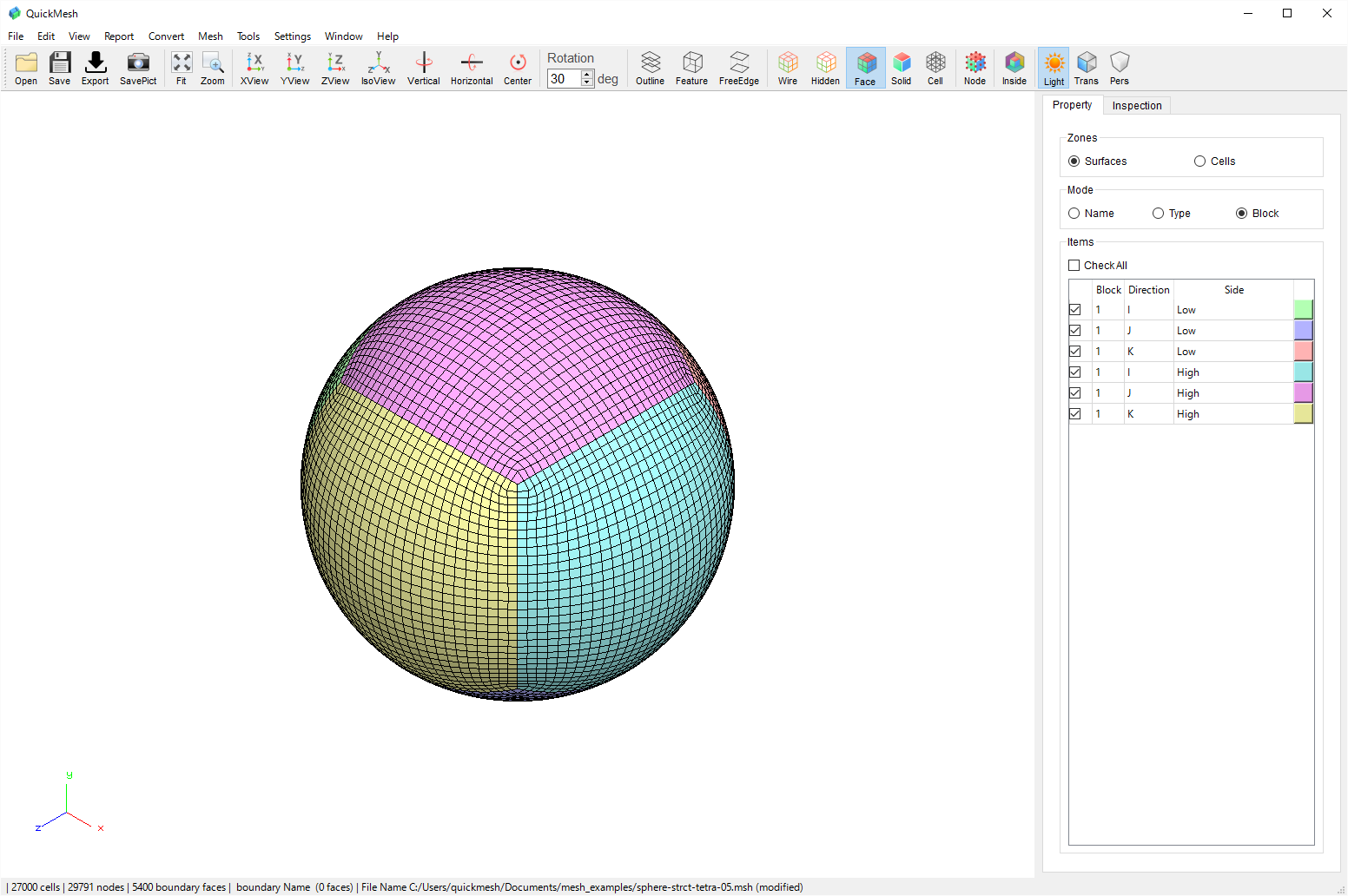The image size is (1348, 896).
Task: Take a snapshot with SavePict
Action: [138, 68]
